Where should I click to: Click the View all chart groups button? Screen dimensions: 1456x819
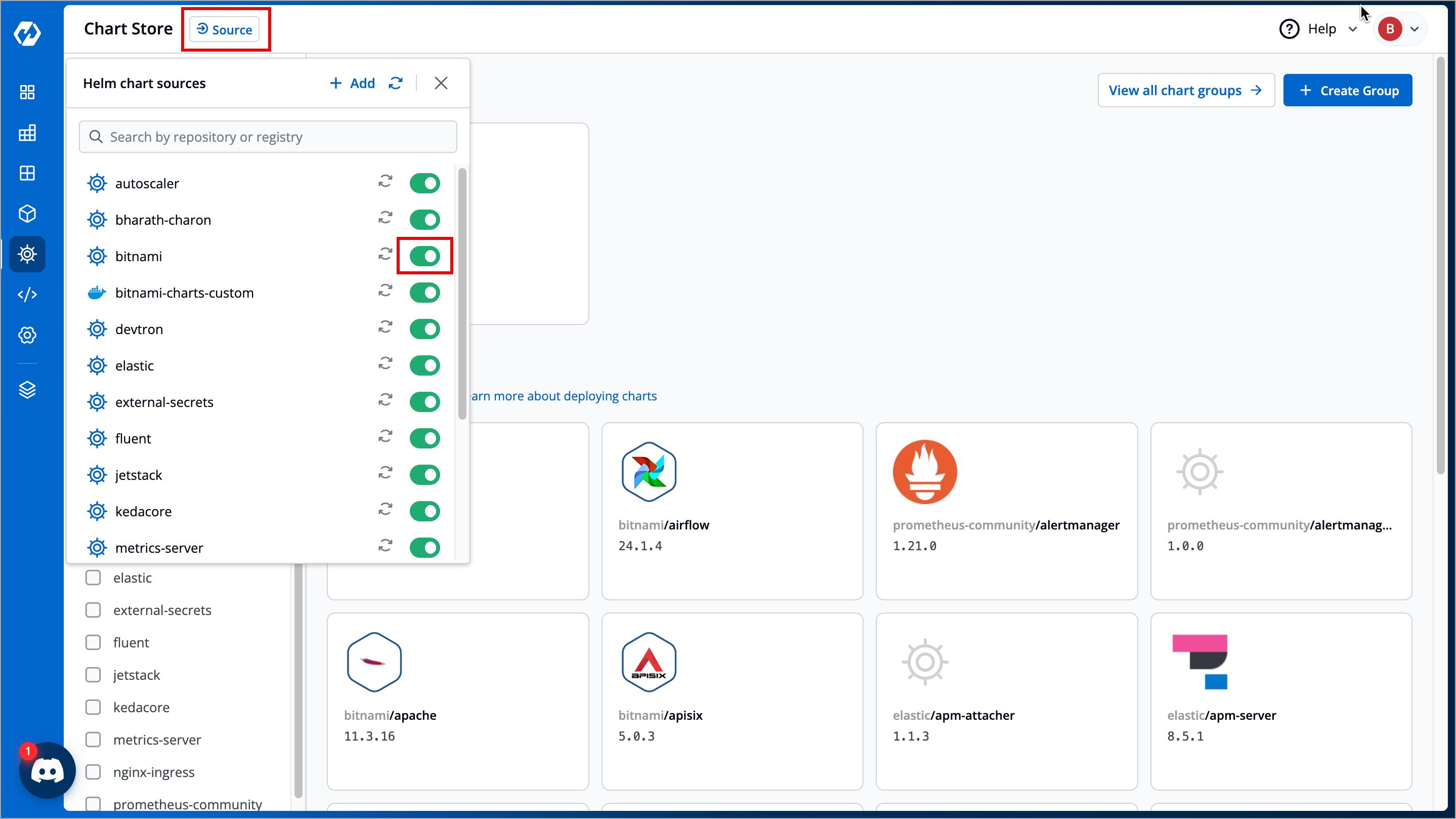click(x=1186, y=90)
